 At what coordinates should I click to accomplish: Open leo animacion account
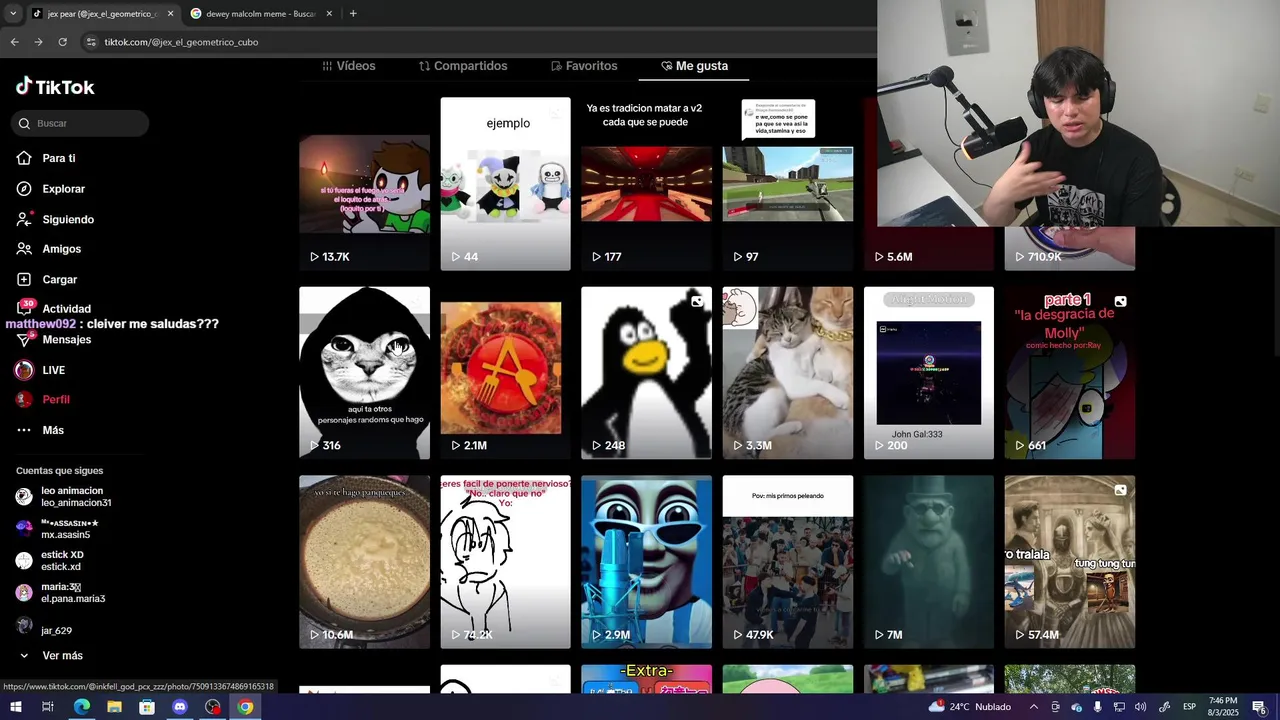64,497
